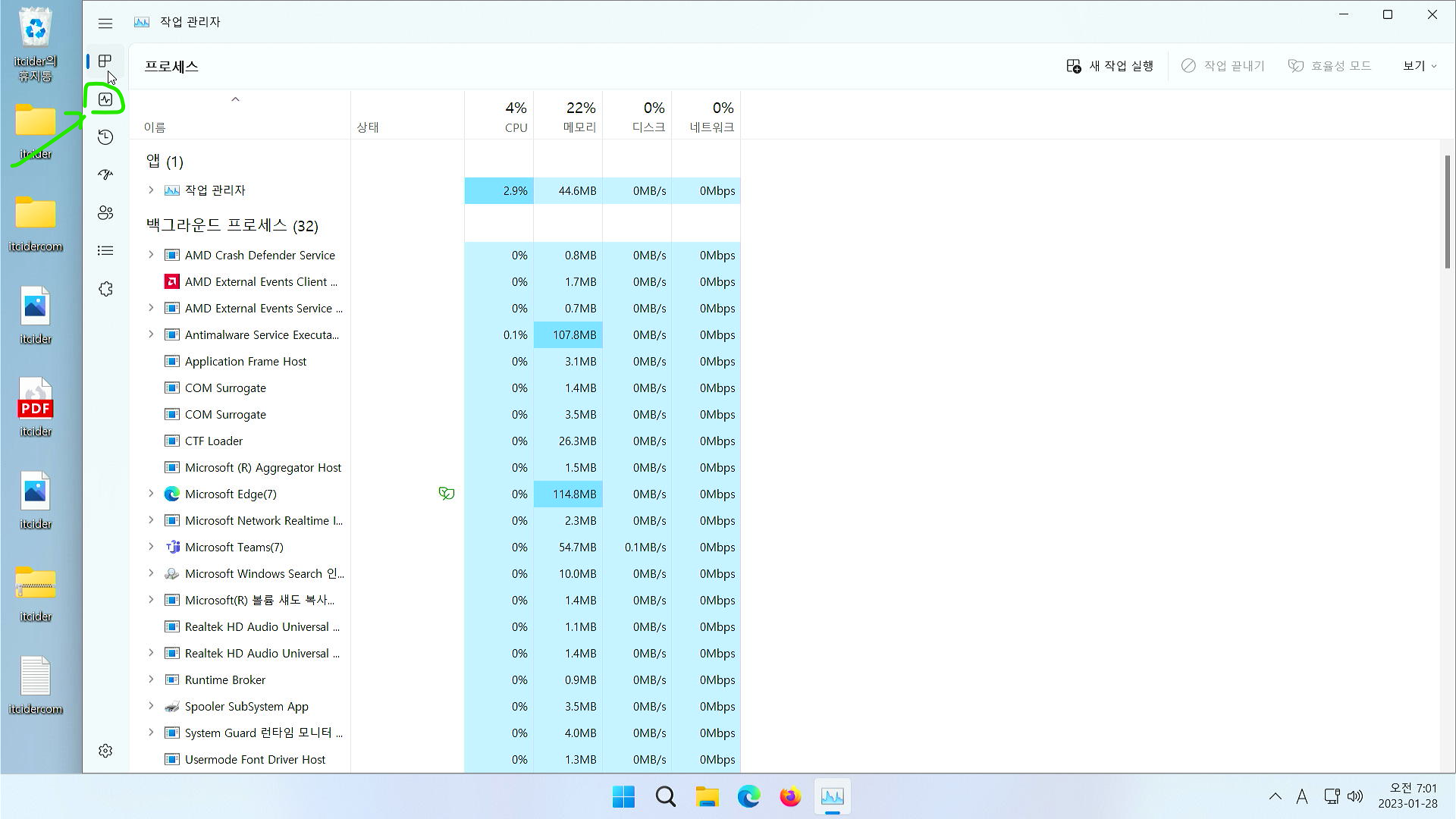Screen dimensions: 1456x819
Task: Click the Microsoft Windows Search icon
Action: [x=172, y=573]
